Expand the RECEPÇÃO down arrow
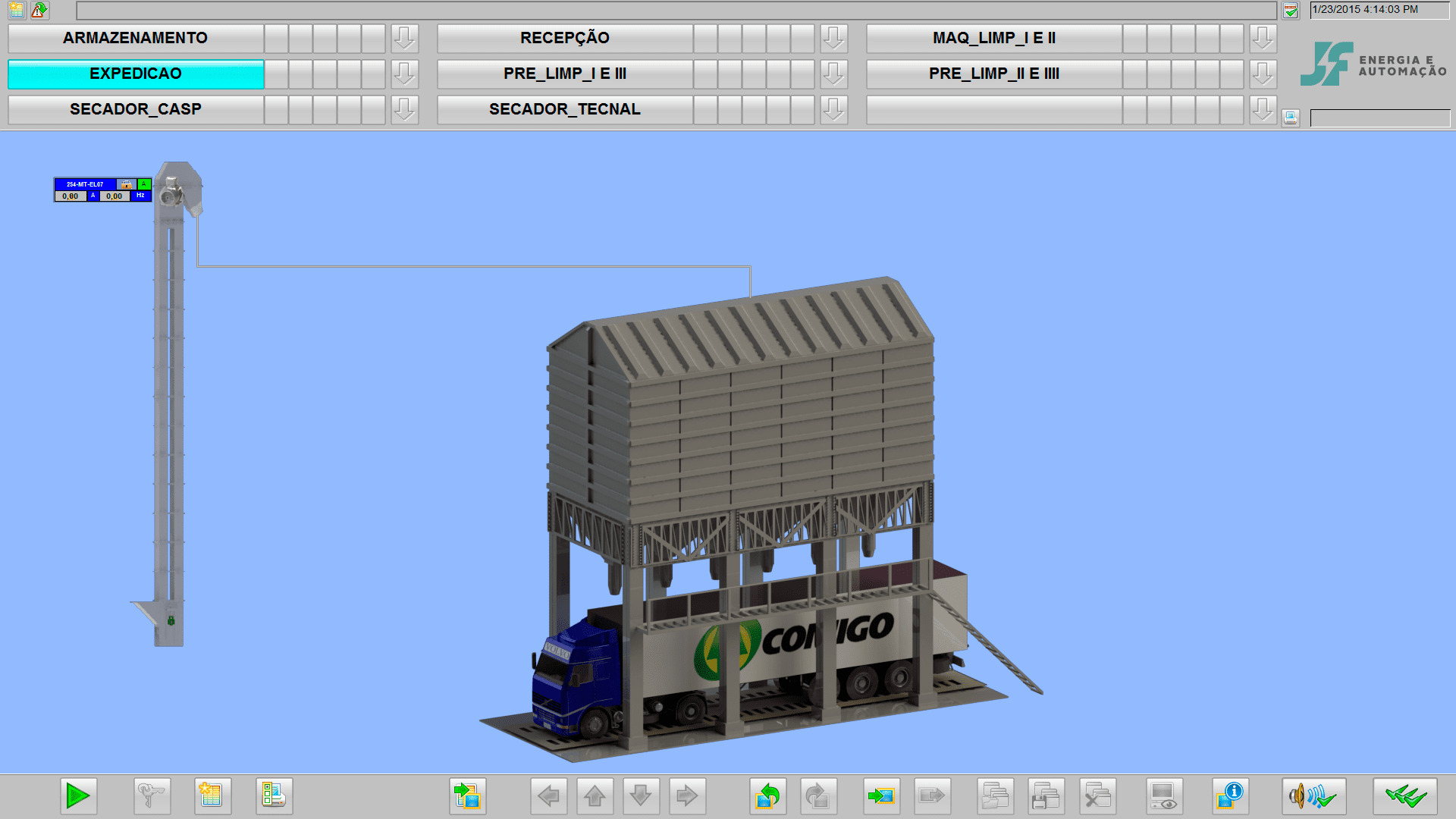This screenshot has width=1456, height=819. click(834, 38)
